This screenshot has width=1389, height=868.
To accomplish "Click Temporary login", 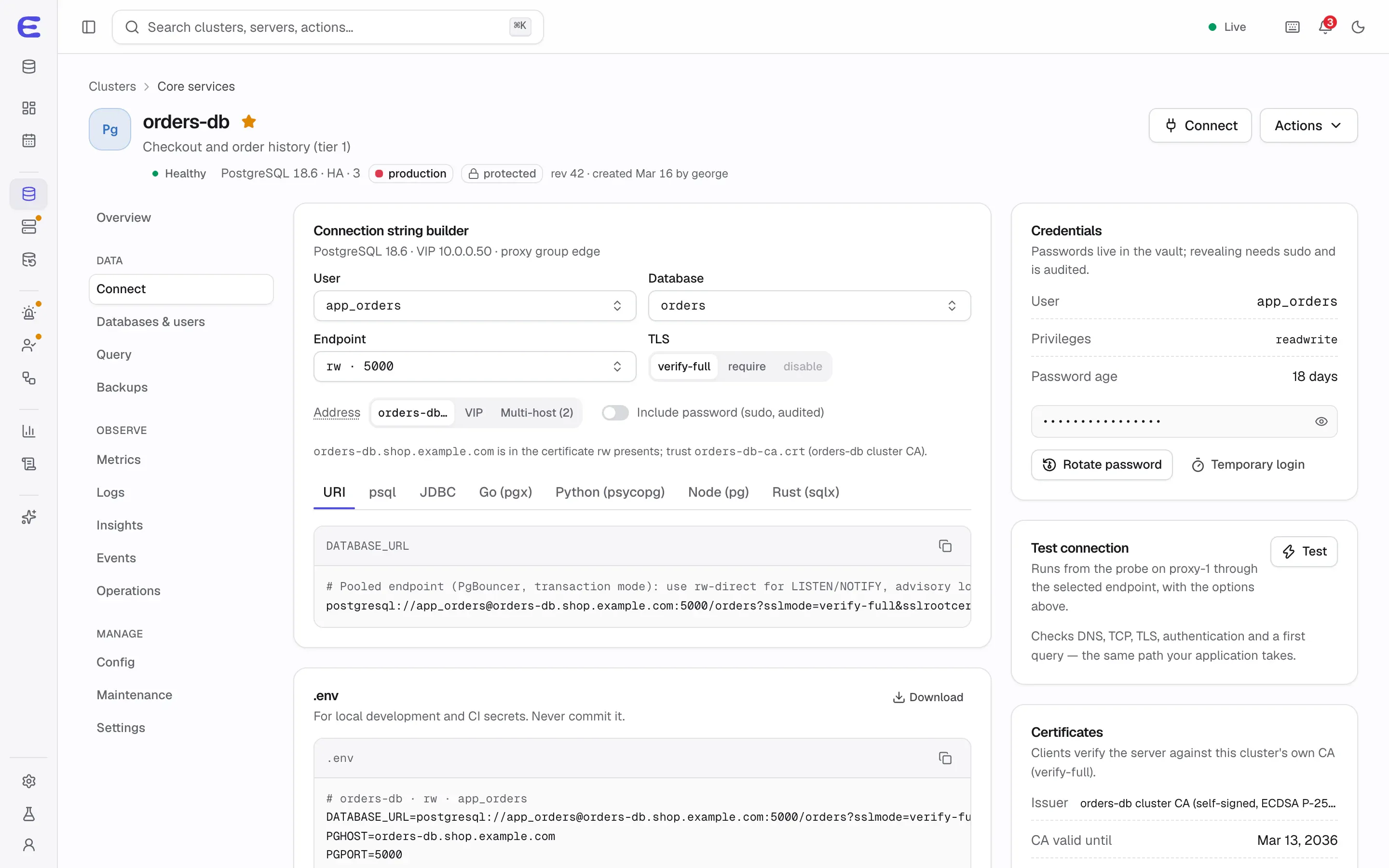I will coord(1247,464).
